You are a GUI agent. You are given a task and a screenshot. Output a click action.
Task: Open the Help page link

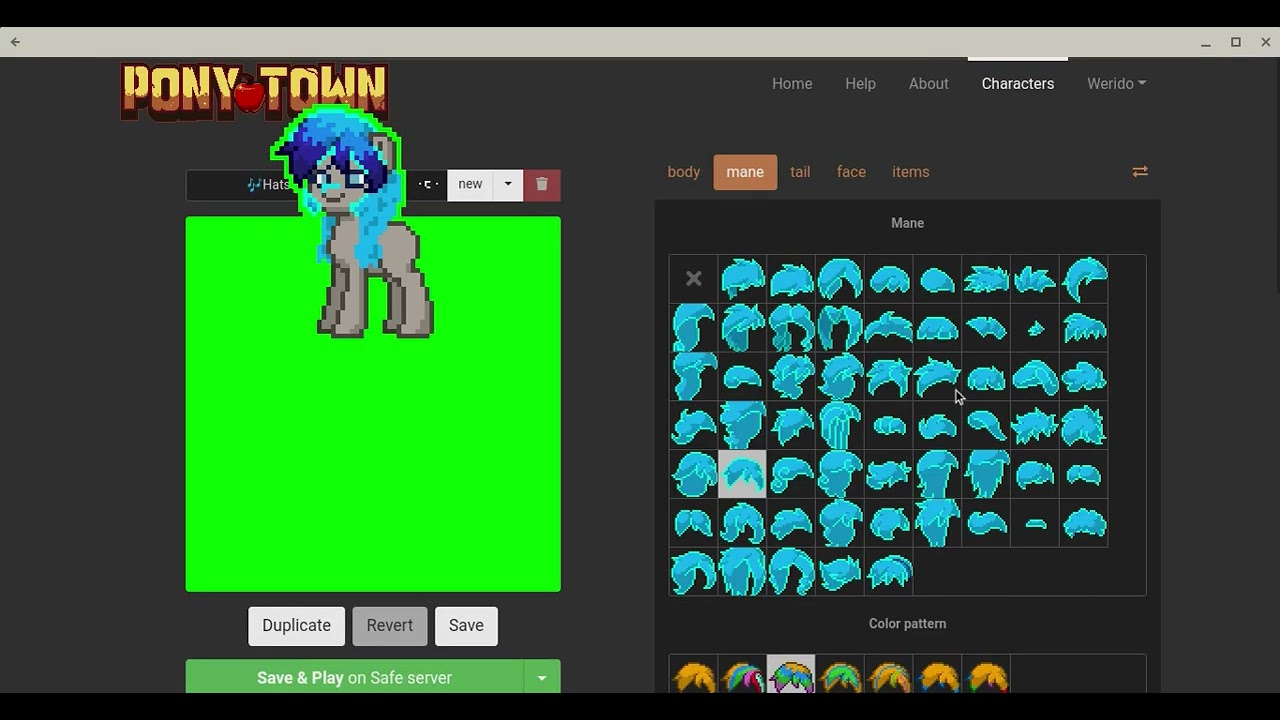(x=860, y=84)
